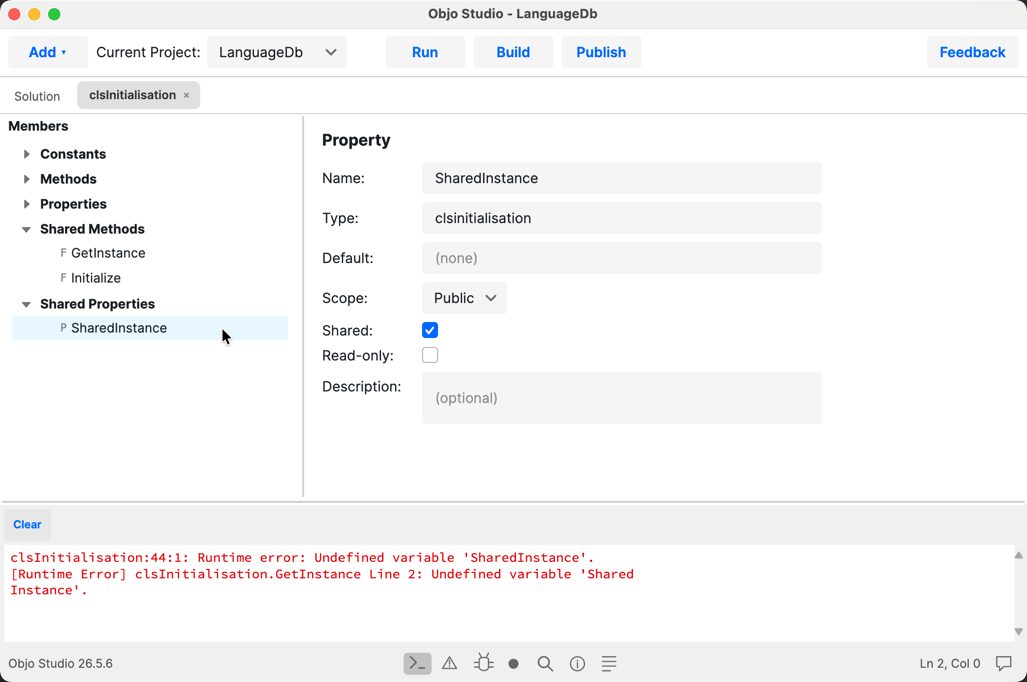Collapse the Shared Methods group
The height and width of the screenshot is (682, 1027).
click(26, 229)
